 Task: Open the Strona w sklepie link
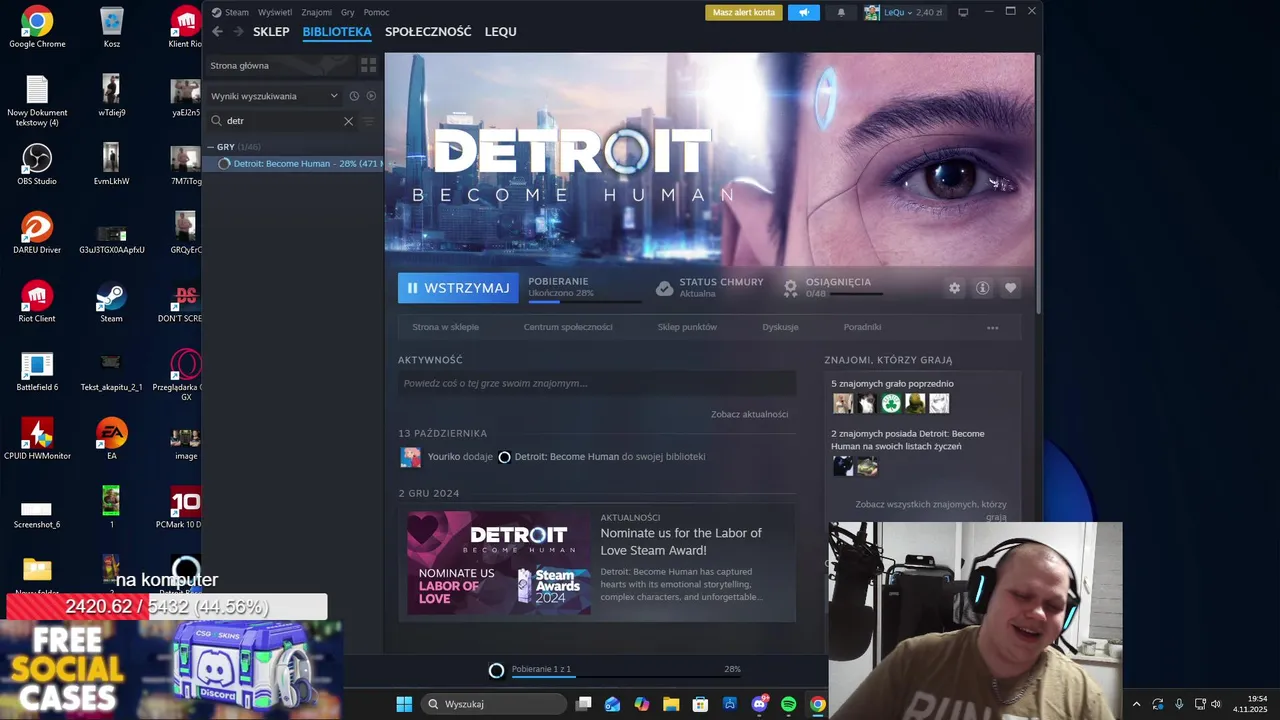pyautogui.click(x=445, y=327)
